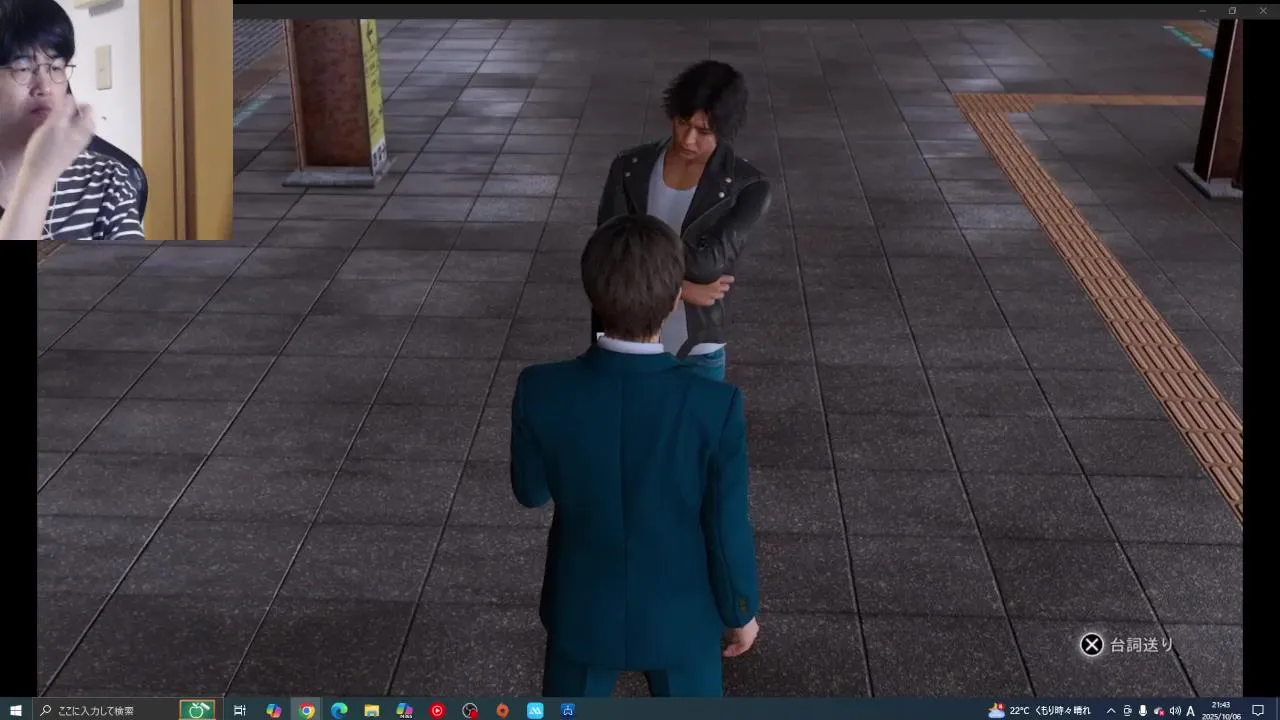Viewport: 1280px width, 720px height.
Task: Minimize the game window
Action: pyautogui.click(x=1203, y=10)
